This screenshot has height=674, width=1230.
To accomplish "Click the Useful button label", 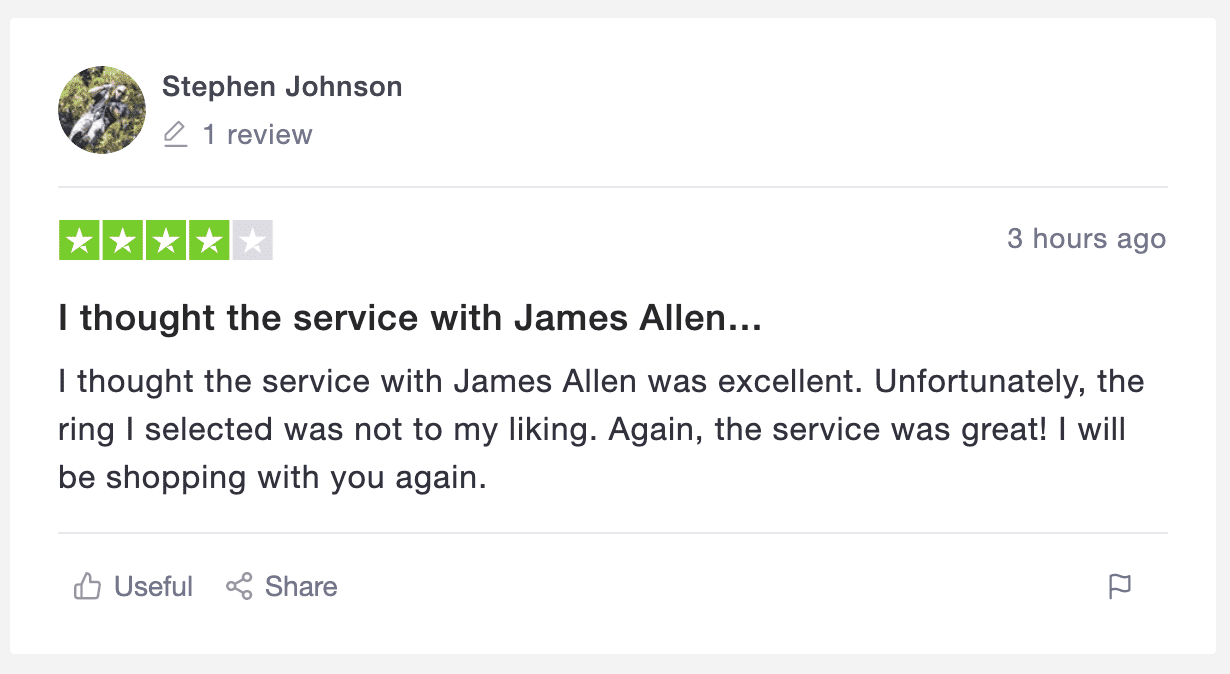I will pyautogui.click(x=153, y=587).
